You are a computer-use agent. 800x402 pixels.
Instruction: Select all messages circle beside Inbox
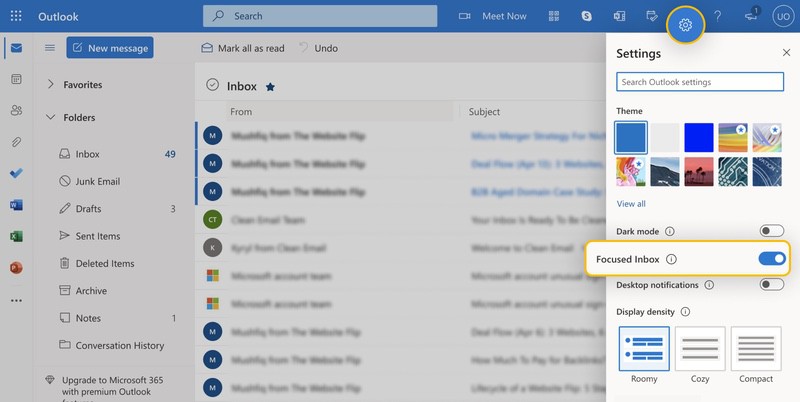(212, 85)
